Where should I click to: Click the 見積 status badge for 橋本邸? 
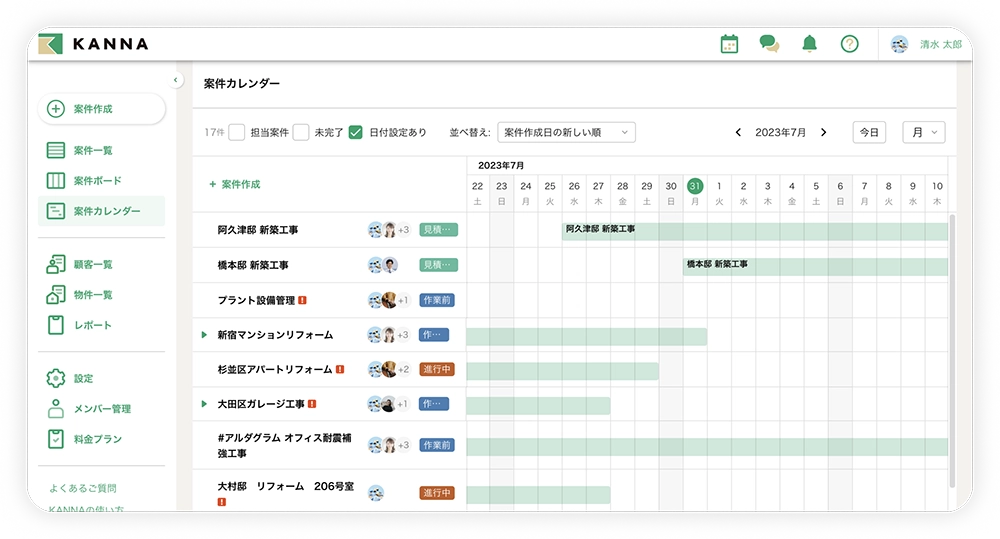point(438,265)
